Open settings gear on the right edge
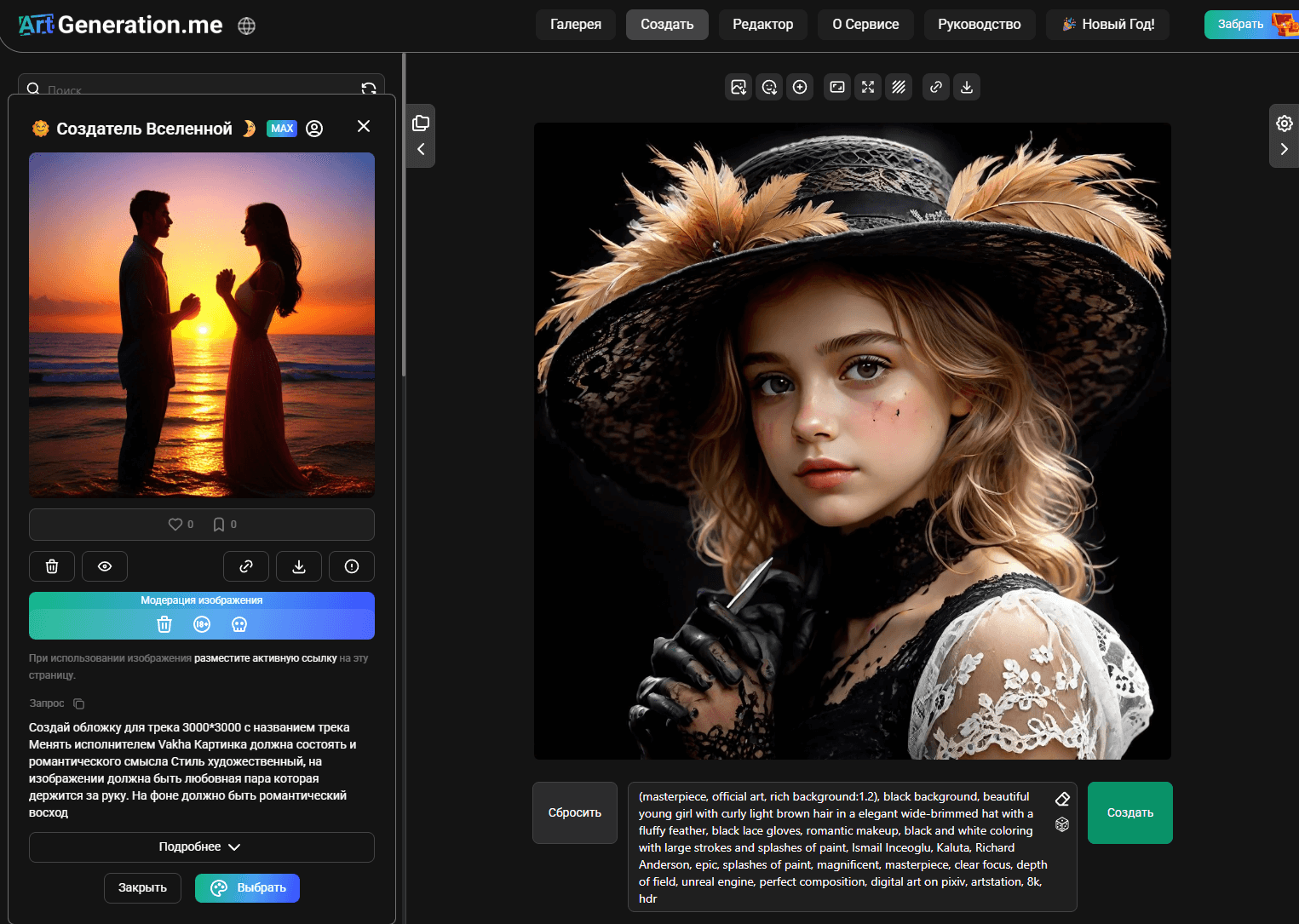 (1285, 123)
